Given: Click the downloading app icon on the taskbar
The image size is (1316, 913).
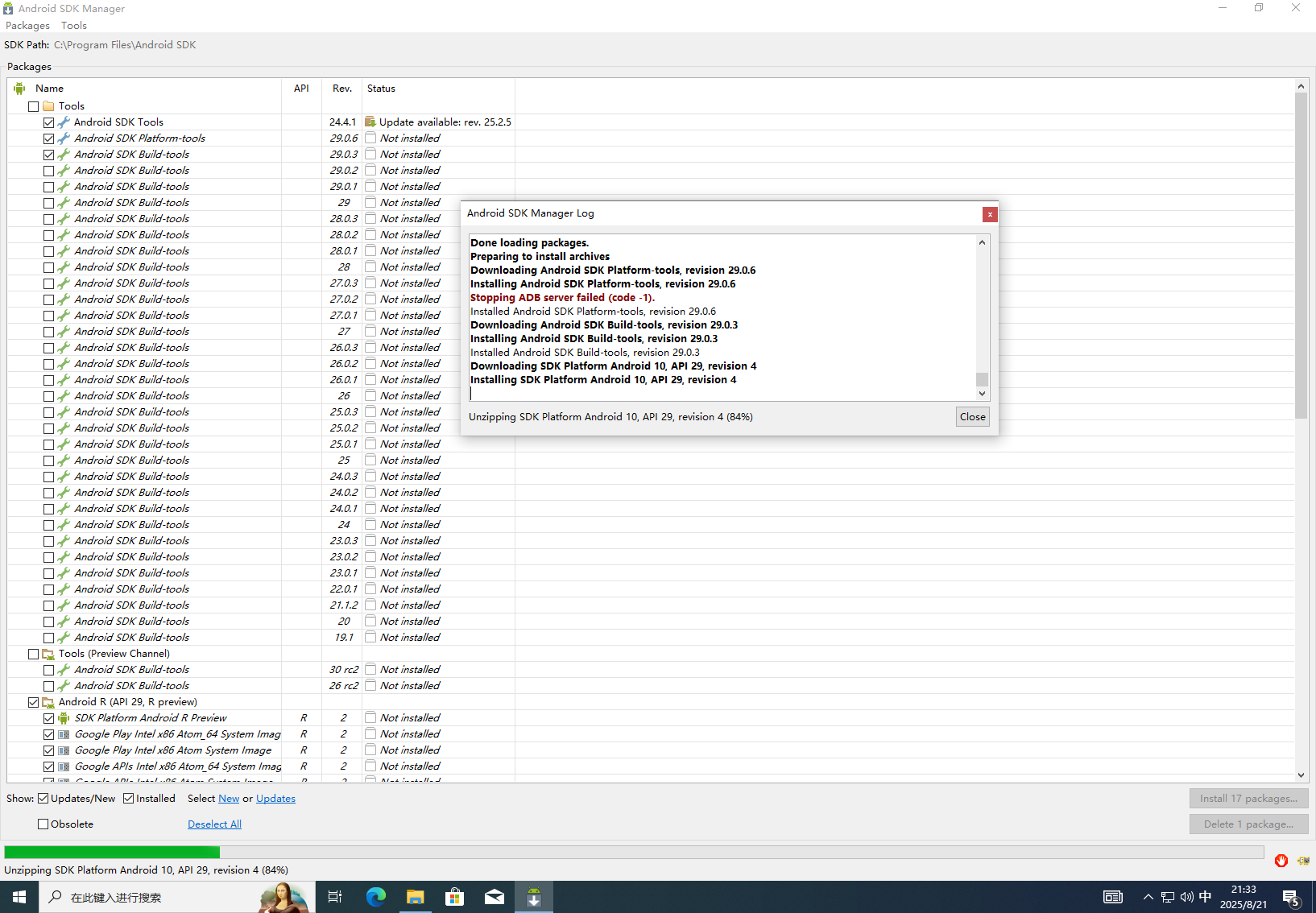Looking at the screenshot, I should [533, 896].
